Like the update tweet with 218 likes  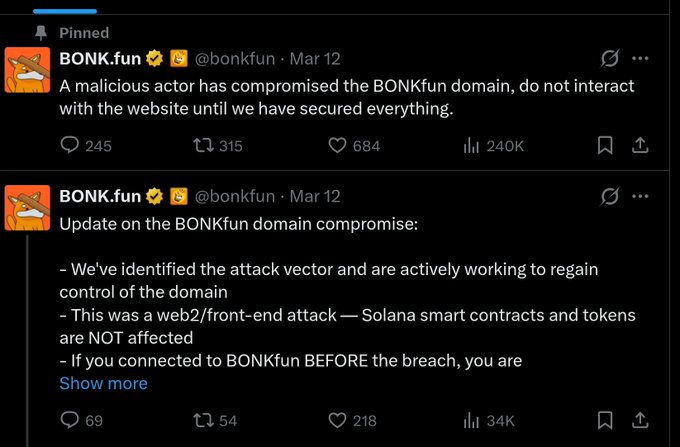pos(338,420)
